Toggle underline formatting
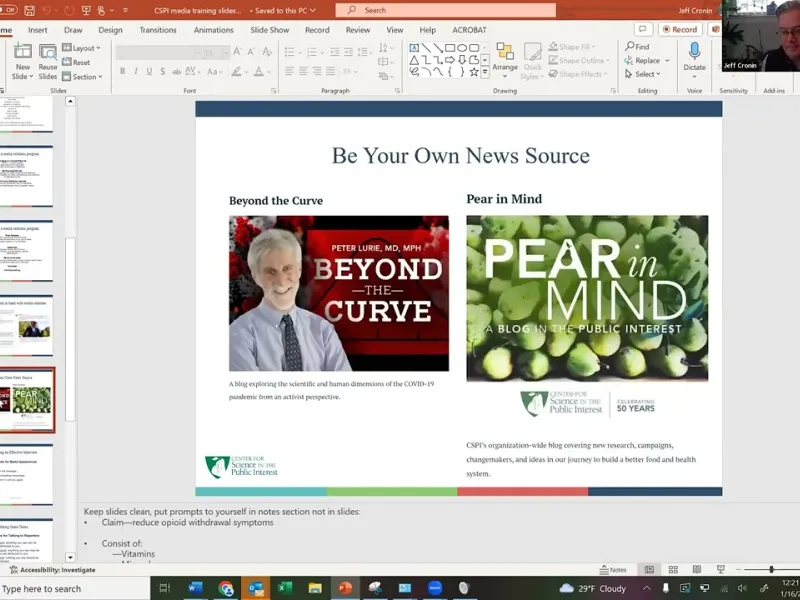This screenshot has height=600, width=800. pos(149,71)
